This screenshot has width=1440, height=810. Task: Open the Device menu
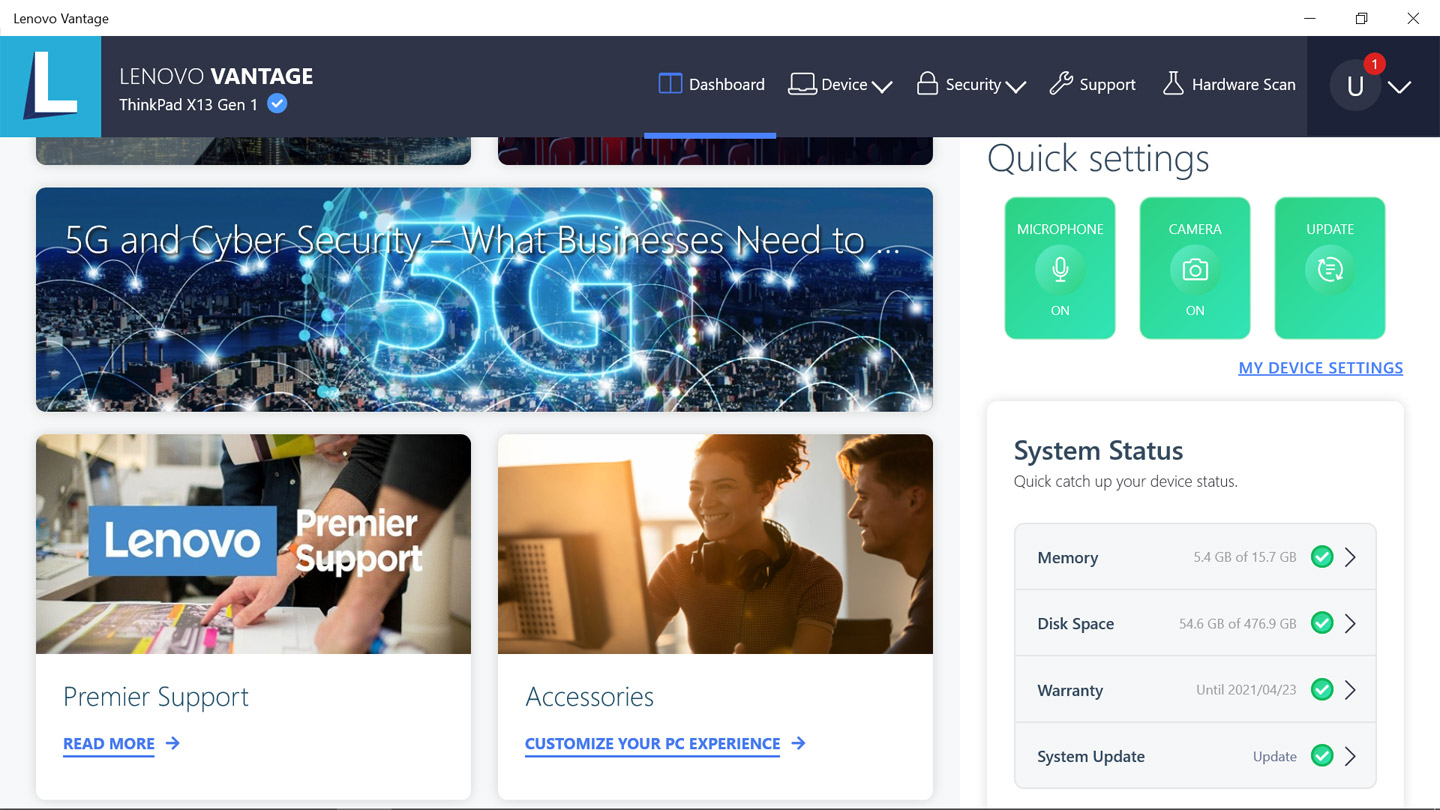(840, 85)
